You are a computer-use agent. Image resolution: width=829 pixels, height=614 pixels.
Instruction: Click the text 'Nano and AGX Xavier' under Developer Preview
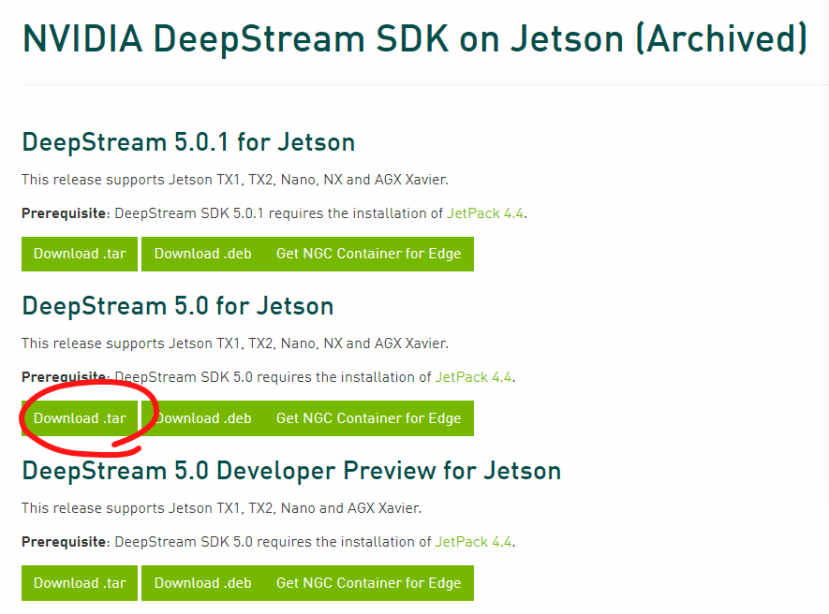coord(351,508)
